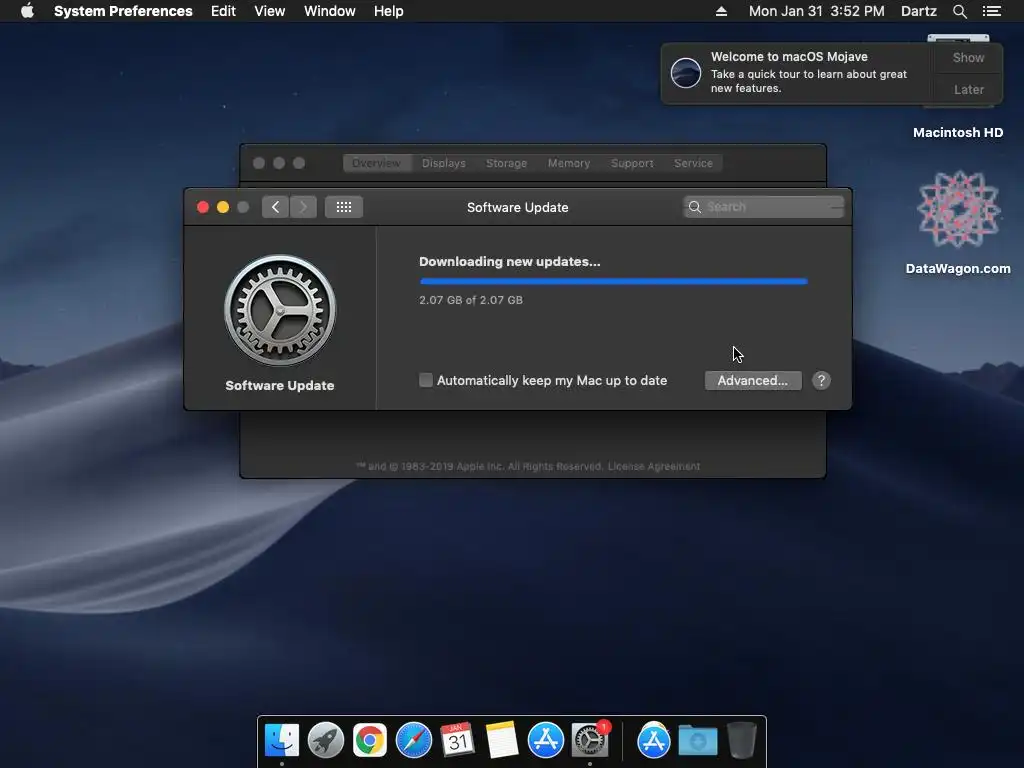Viewport: 1024px width, 768px height.
Task: Show all preferences grid button
Action: tap(344, 207)
